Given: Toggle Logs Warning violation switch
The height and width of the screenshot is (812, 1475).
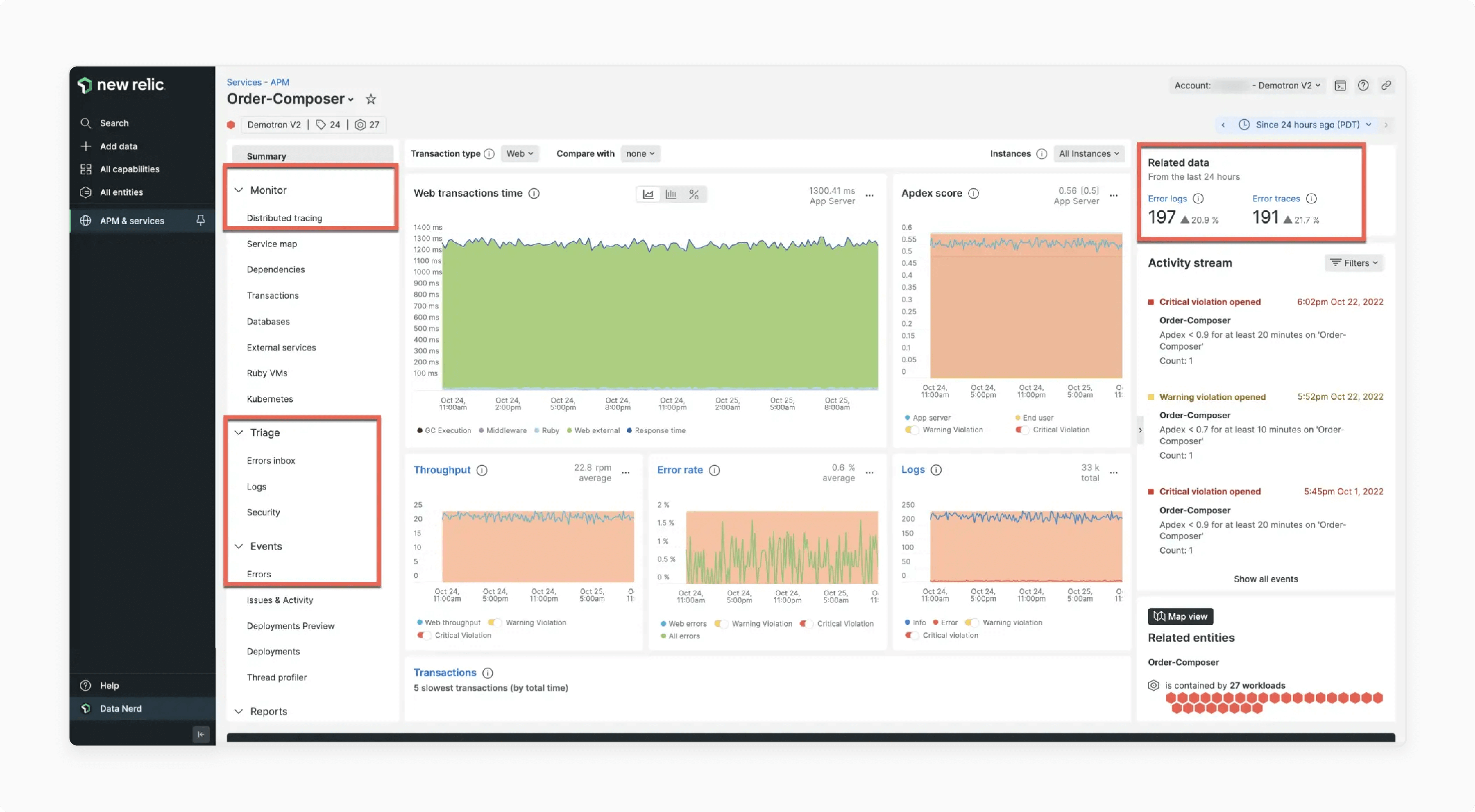Looking at the screenshot, I should point(972,623).
